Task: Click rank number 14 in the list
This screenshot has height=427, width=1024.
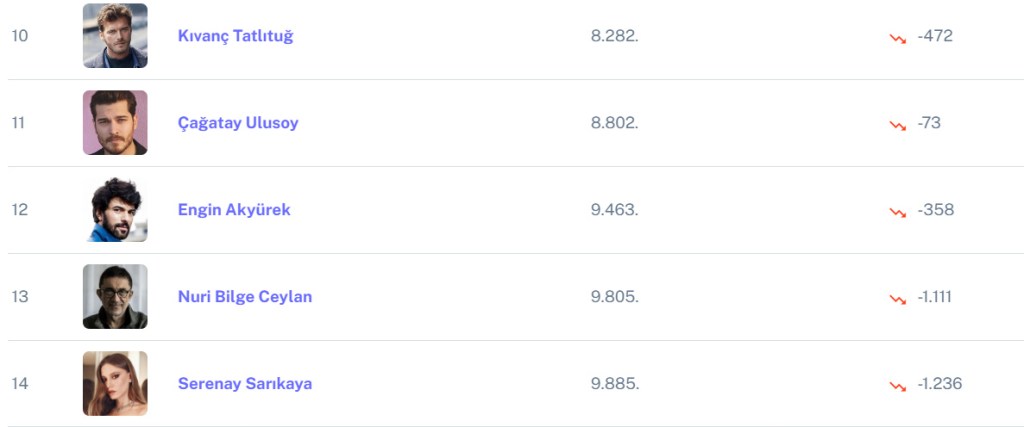Action: 19,384
